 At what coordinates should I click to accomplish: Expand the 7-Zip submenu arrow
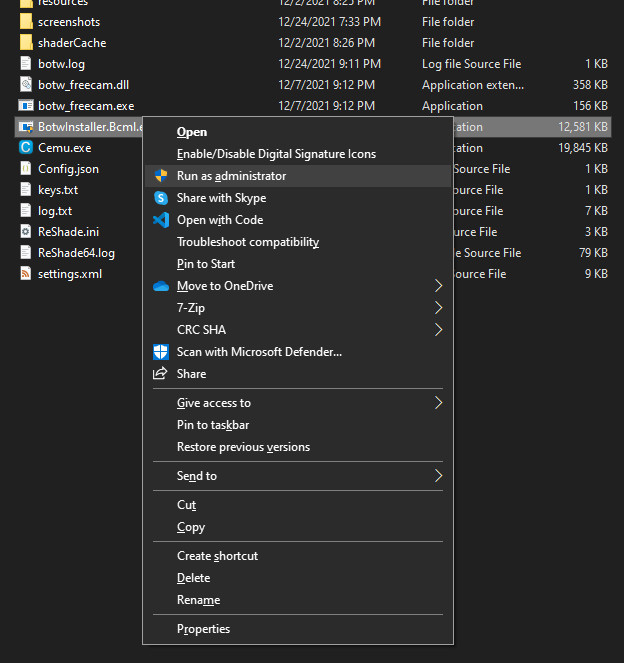(438, 308)
